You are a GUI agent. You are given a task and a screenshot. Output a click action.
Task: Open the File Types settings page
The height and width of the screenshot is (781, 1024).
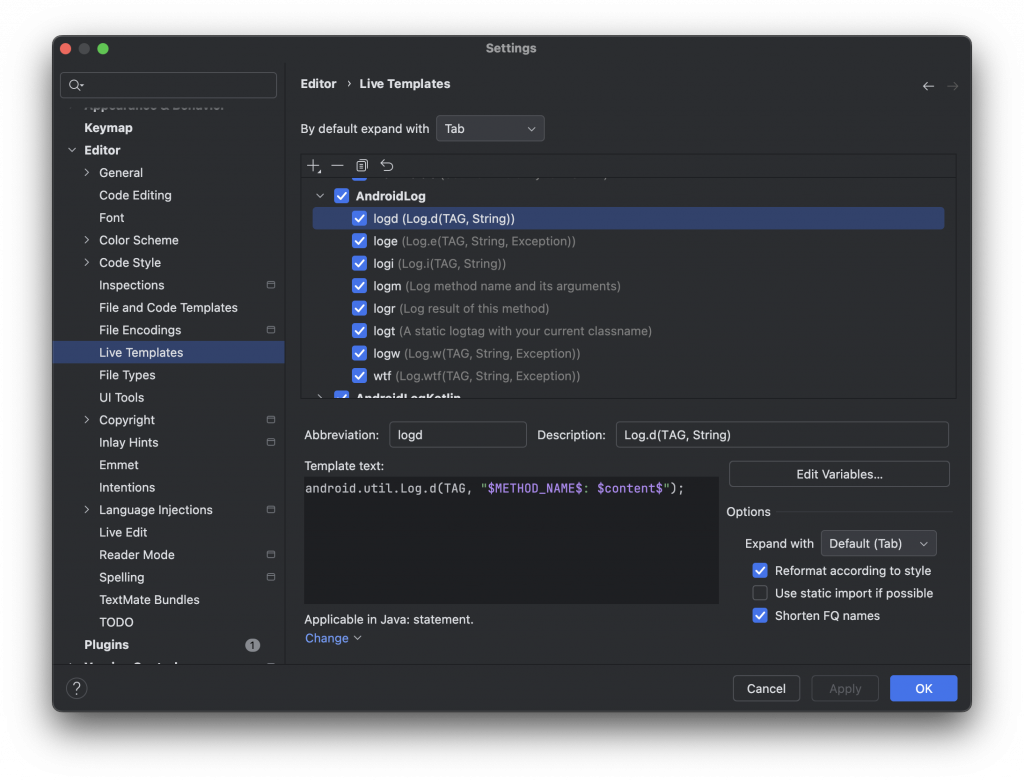(x=127, y=375)
